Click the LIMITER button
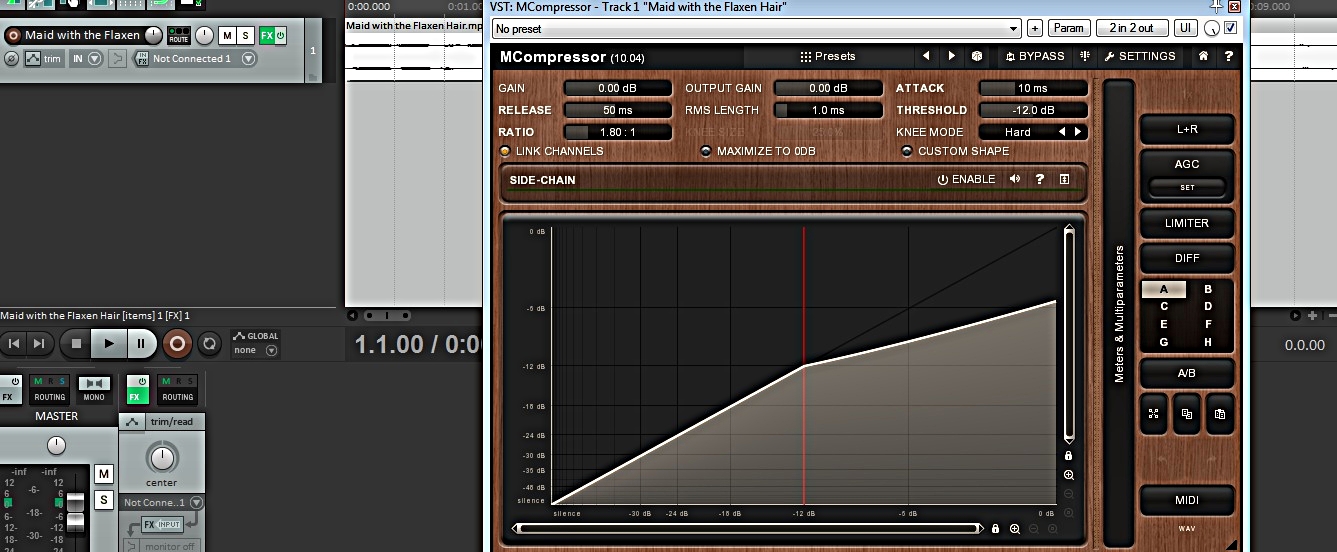This screenshot has height=552, width=1337. [1187, 223]
